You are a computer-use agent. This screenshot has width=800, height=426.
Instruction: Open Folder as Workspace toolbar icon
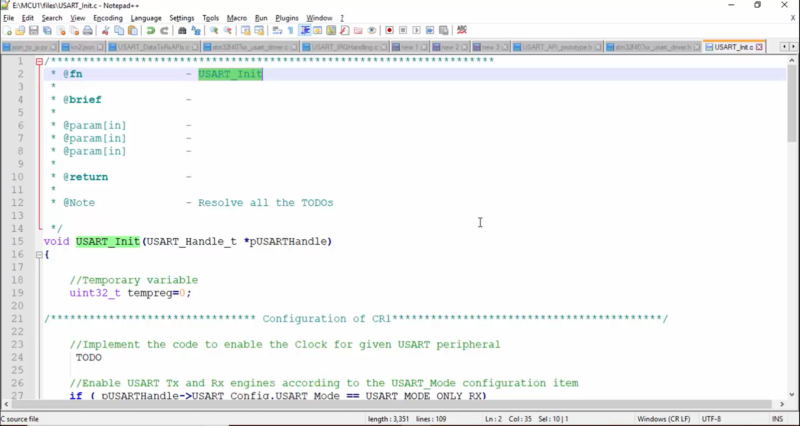click(358, 31)
